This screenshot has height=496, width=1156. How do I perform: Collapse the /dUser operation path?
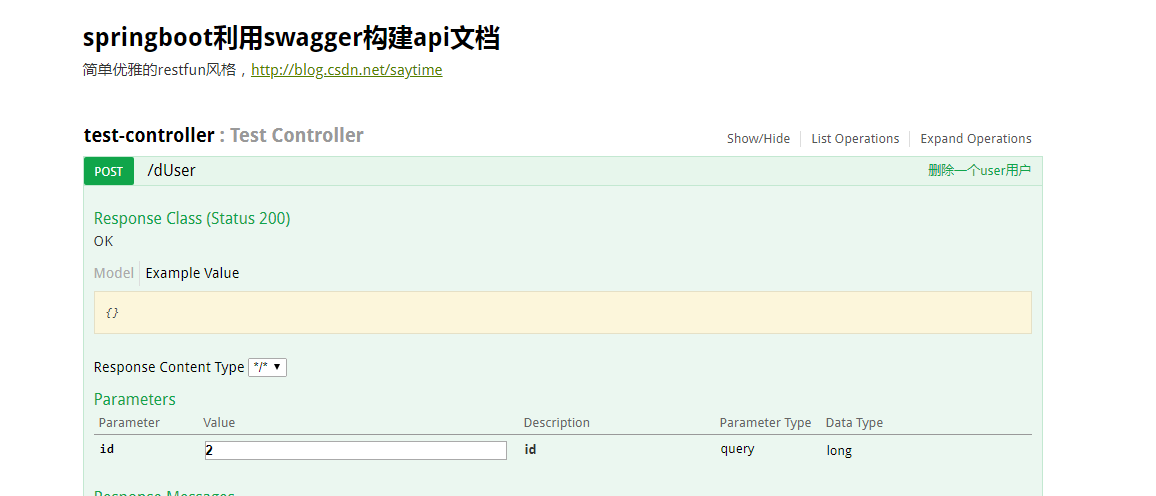click(171, 171)
